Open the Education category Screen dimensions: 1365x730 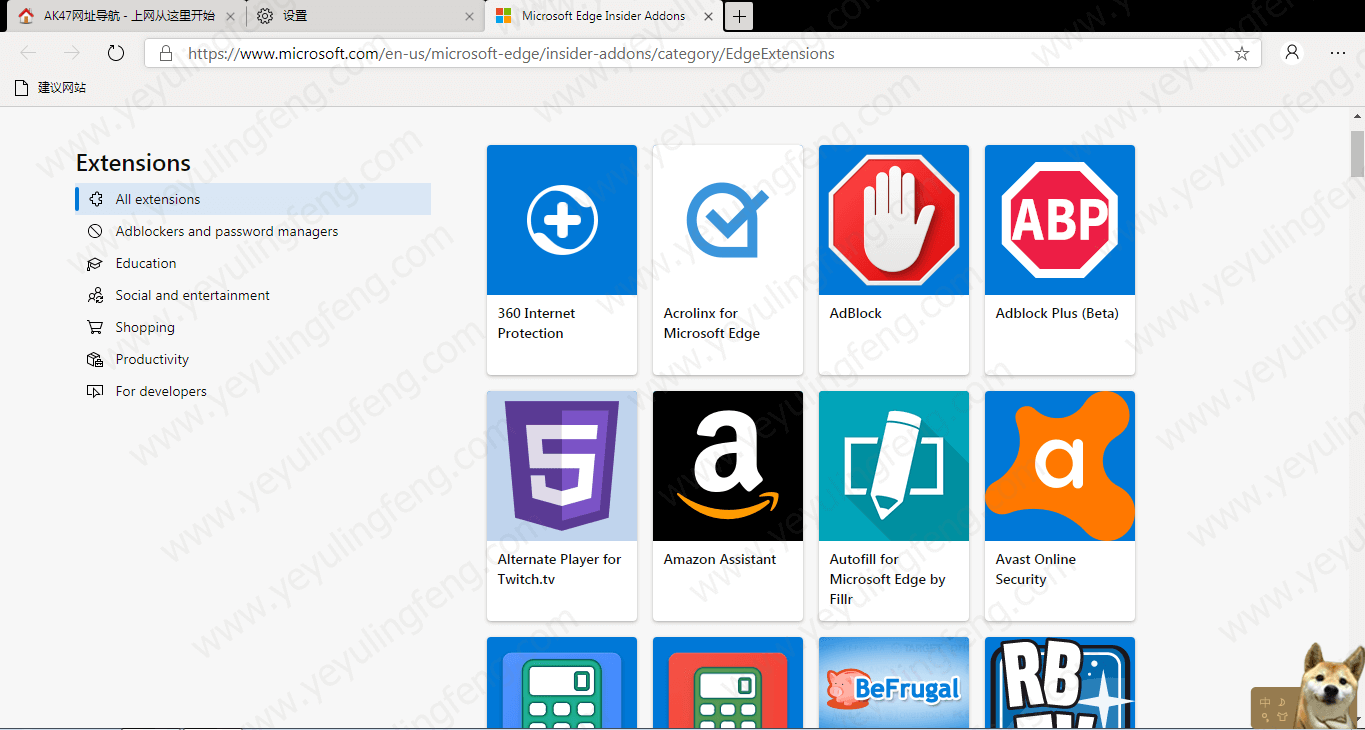tap(253, 263)
